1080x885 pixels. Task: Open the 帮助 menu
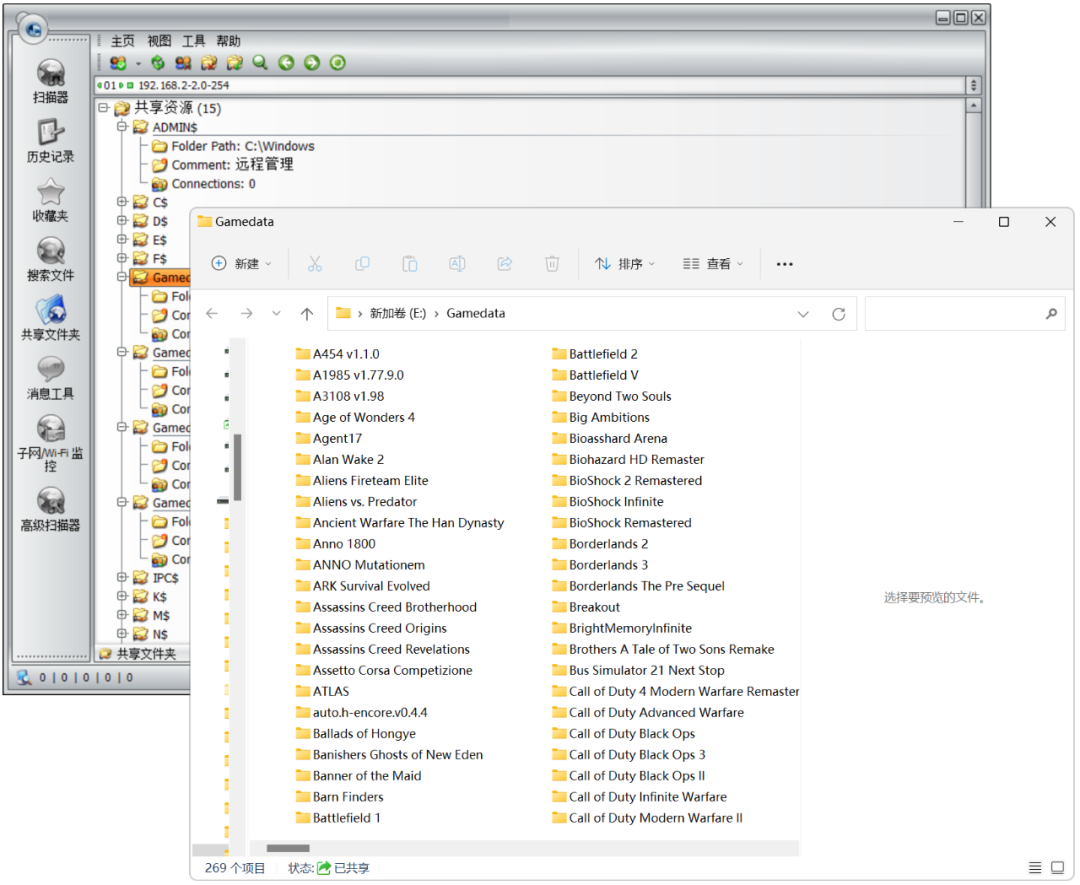pyautogui.click(x=229, y=41)
